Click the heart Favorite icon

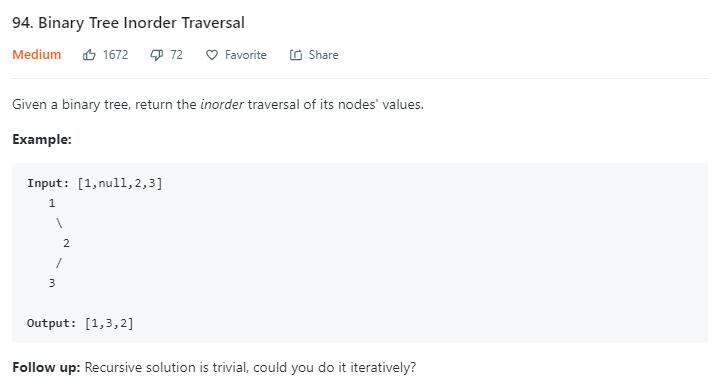(x=212, y=55)
